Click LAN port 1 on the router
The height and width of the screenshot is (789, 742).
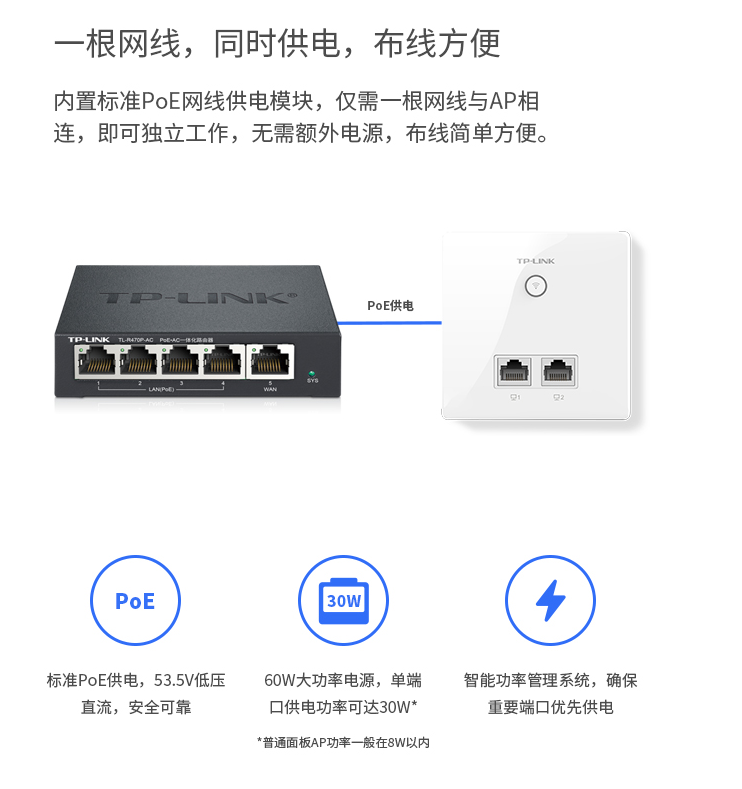97,361
